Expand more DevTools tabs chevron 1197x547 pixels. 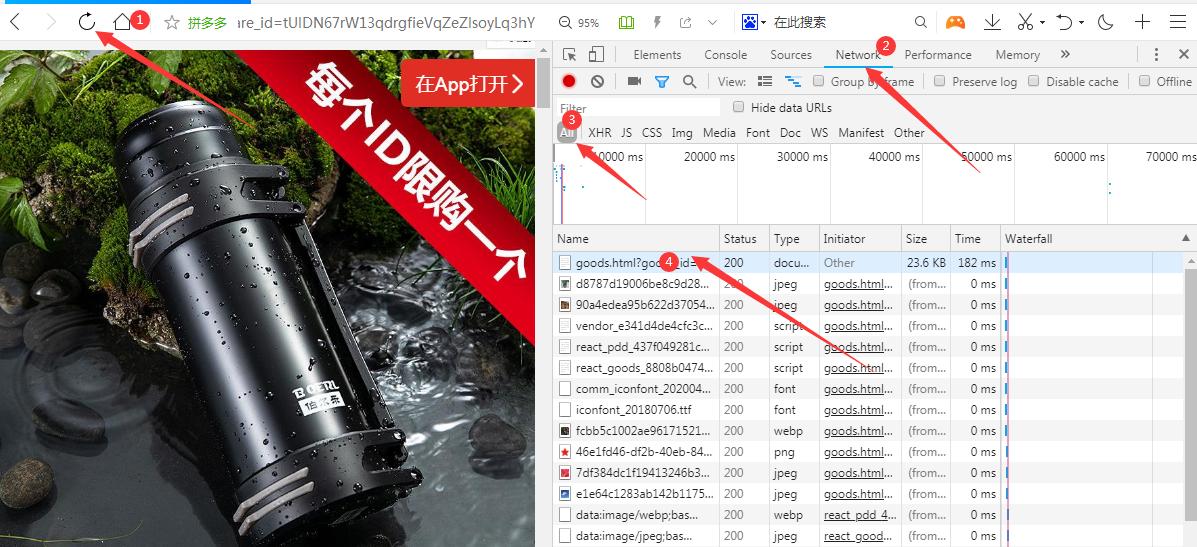point(1065,54)
